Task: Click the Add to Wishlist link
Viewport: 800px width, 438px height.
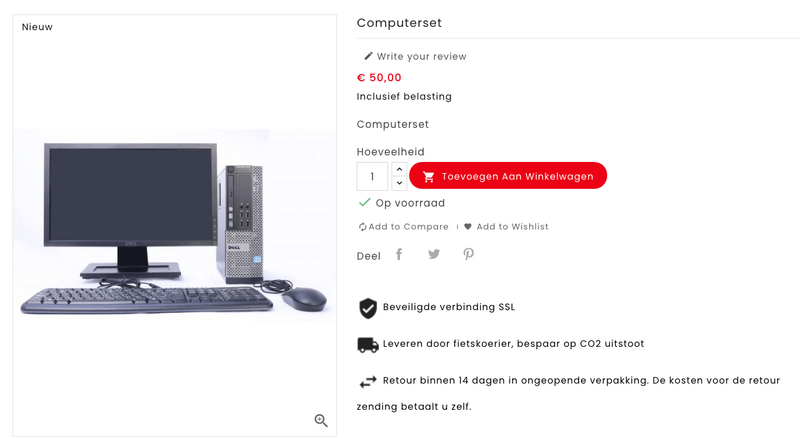Action: click(x=512, y=227)
